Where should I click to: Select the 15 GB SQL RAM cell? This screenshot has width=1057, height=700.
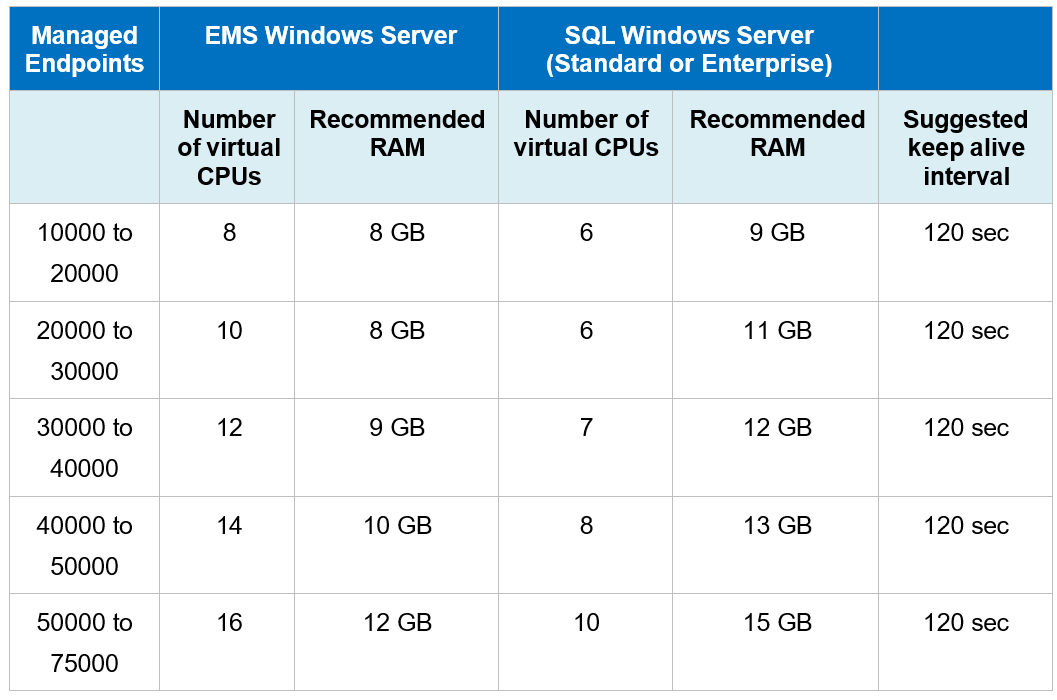777,623
